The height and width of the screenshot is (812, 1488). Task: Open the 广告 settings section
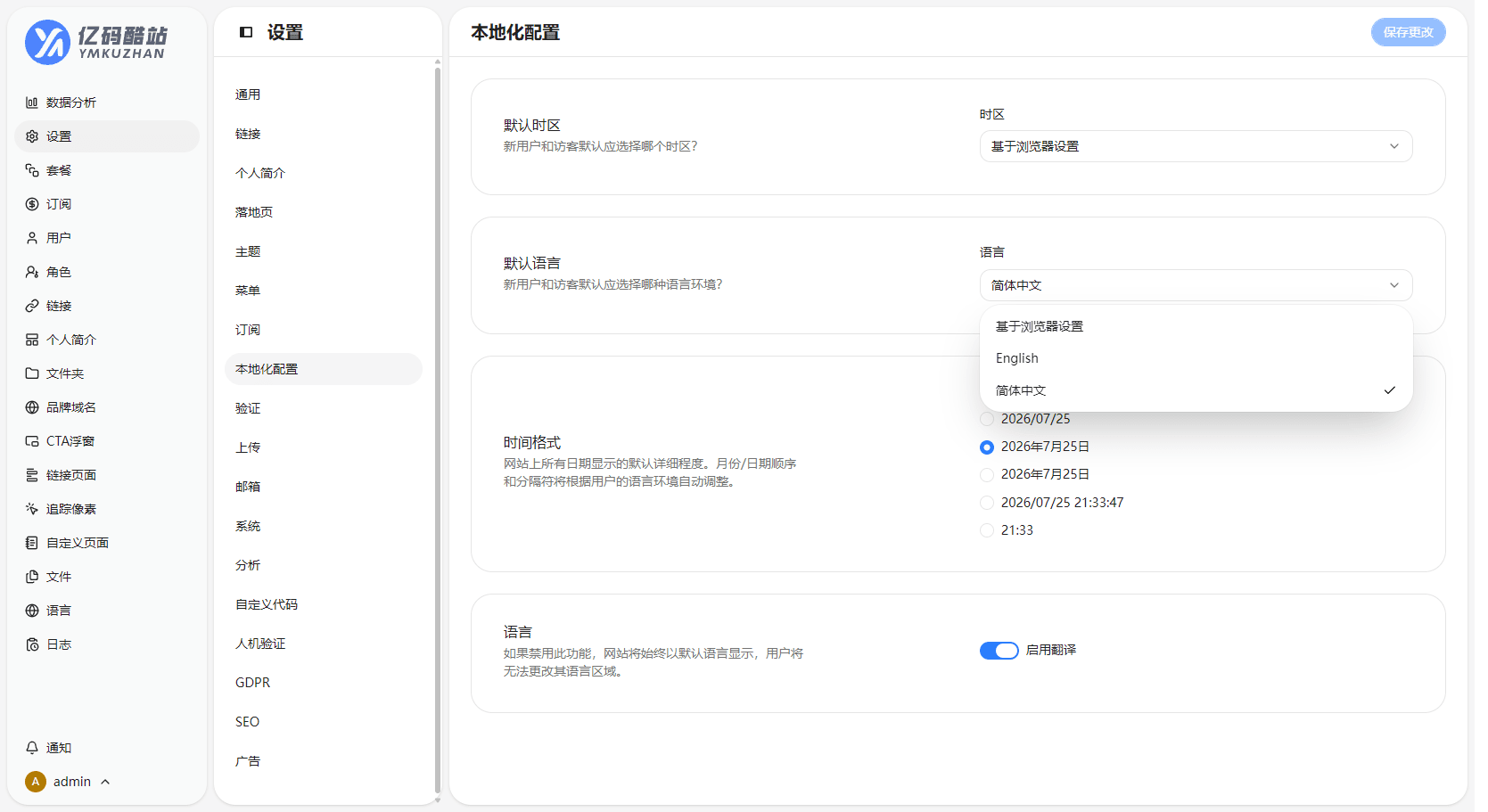coord(324,761)
